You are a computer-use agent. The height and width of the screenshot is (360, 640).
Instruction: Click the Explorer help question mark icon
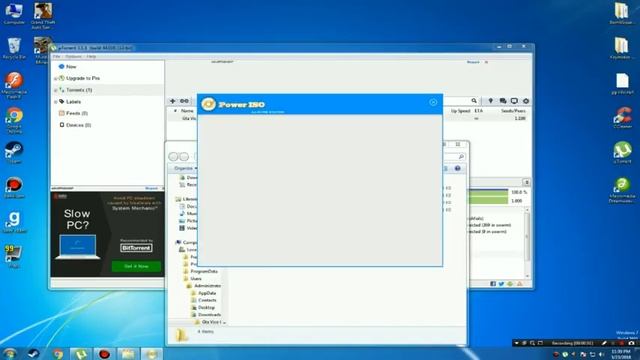(458, 168)
